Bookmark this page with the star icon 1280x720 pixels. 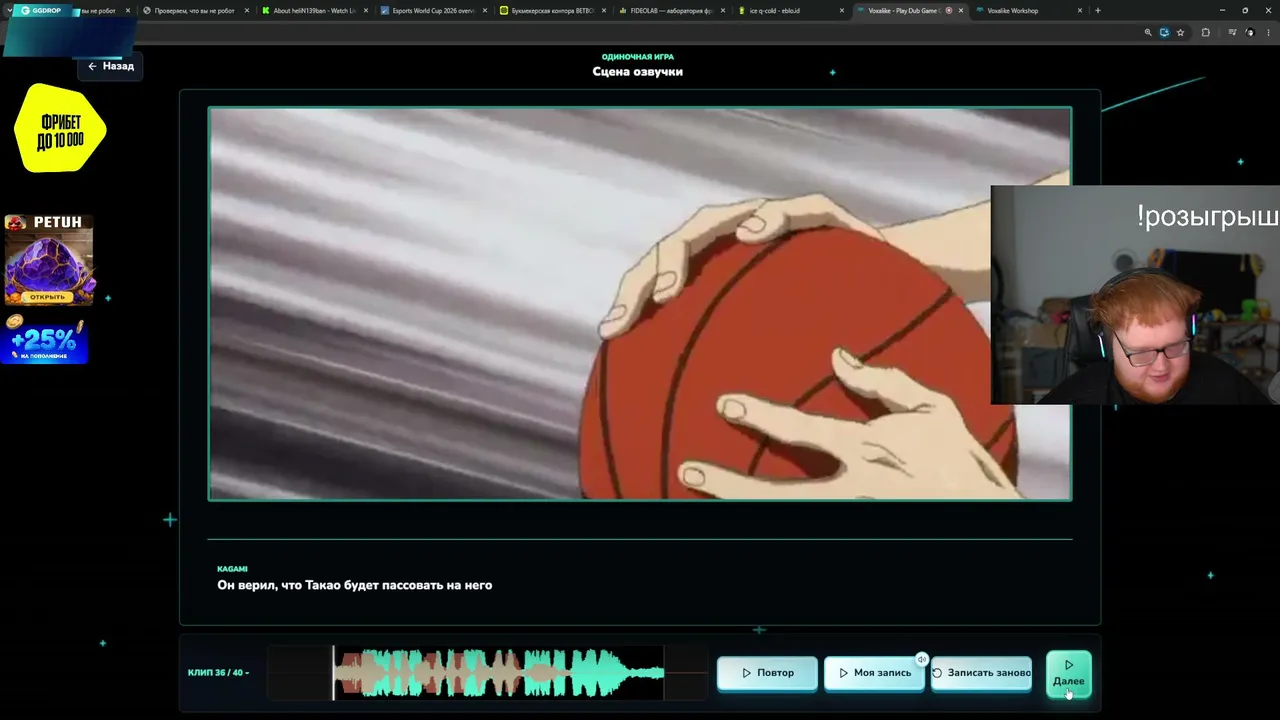click(x=1180, y=33)
